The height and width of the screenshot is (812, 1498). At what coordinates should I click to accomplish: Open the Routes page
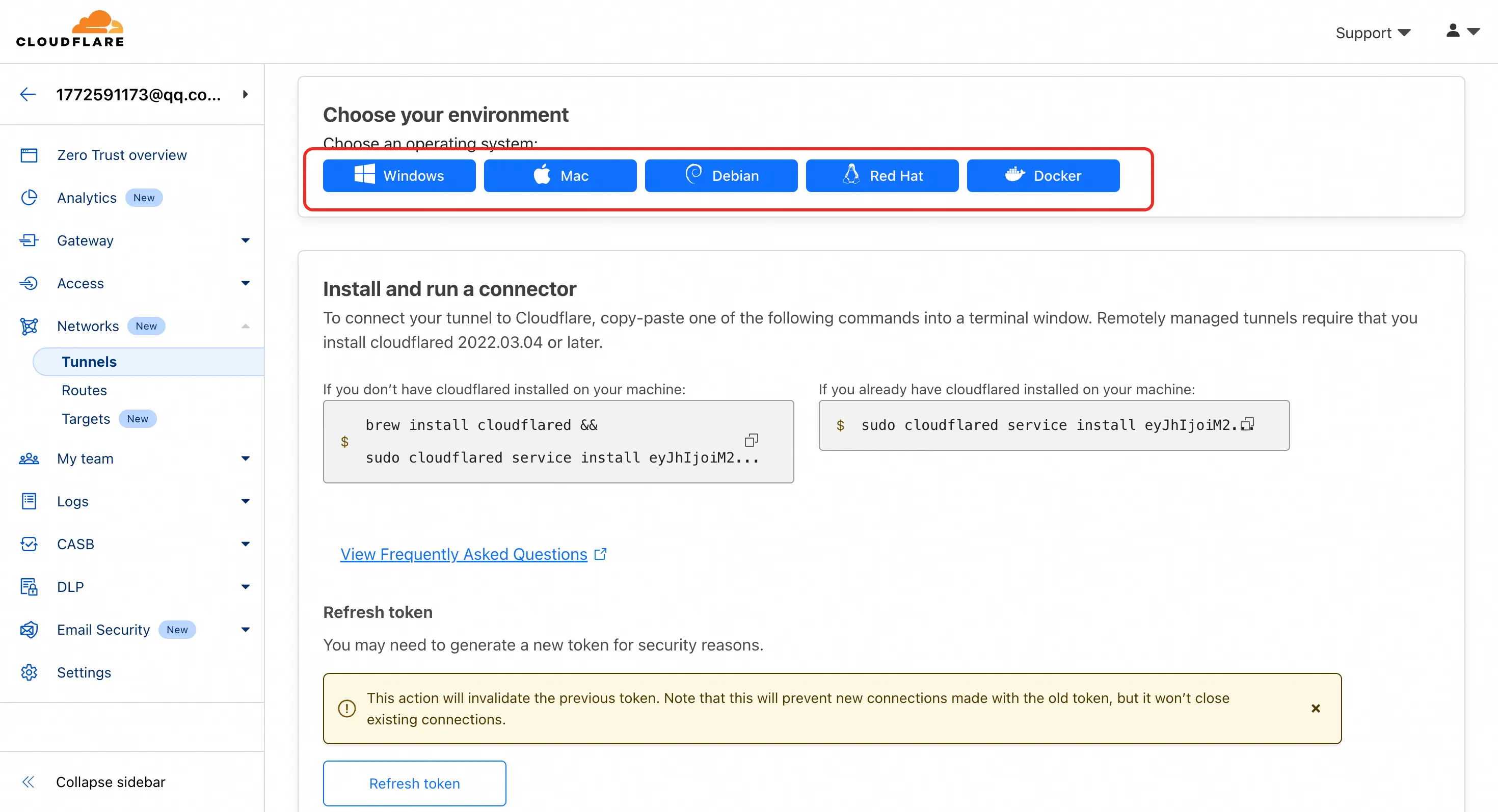coord(84,391)
